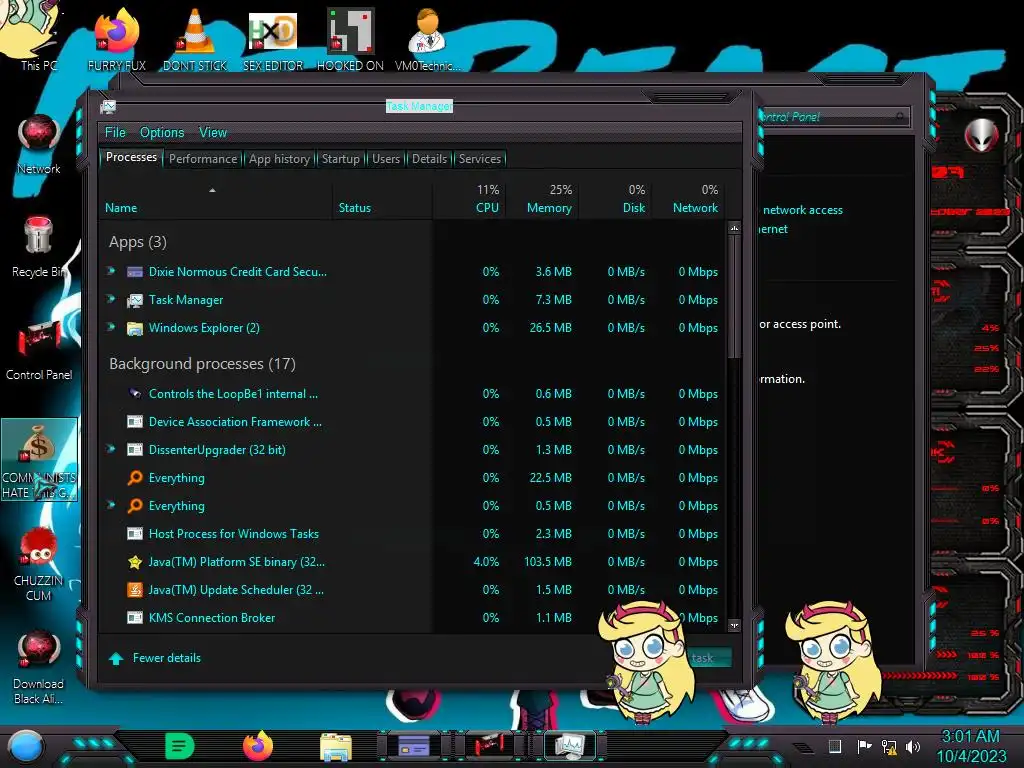Viewport: 1024px width, 768px height.
Task: Click the volume speaker tray icon
Action: [x=913, y=746]
